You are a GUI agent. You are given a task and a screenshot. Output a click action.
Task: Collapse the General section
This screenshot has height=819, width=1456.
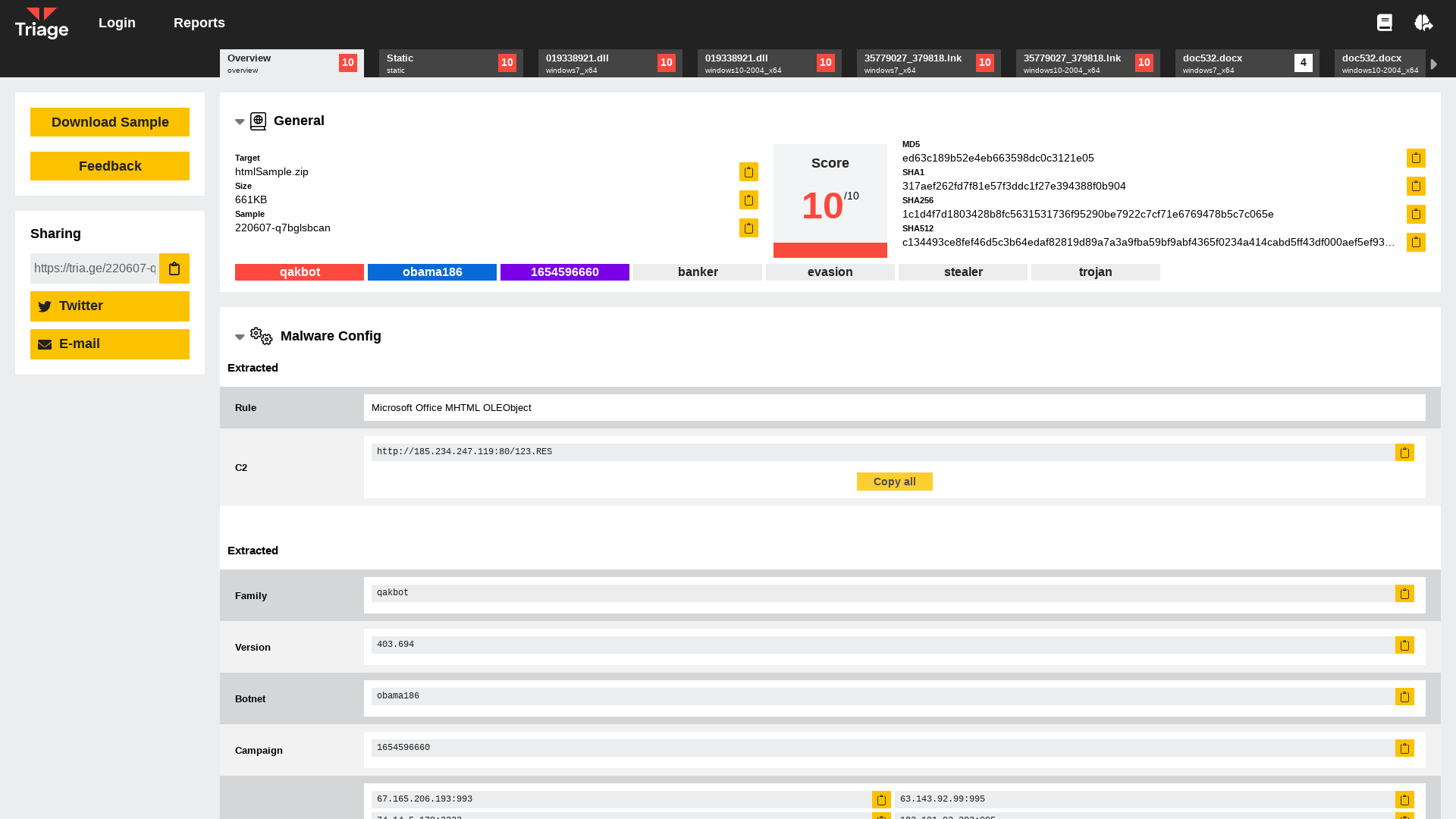pos(240,121)
